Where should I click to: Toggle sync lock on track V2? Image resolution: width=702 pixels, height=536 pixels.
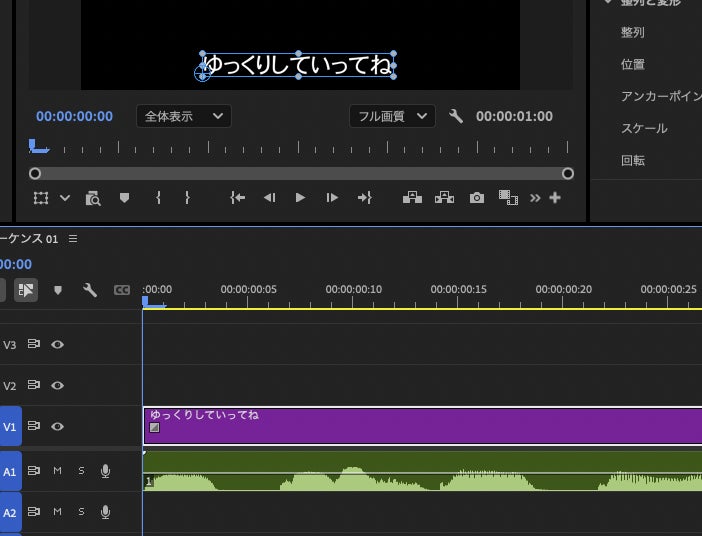tap(34, 385)
